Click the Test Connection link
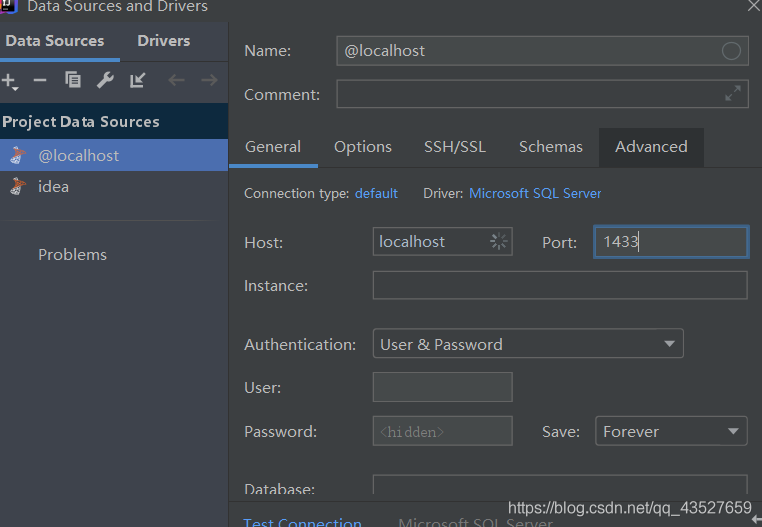This screenshot has width=762, height=527. pos(303,521)
